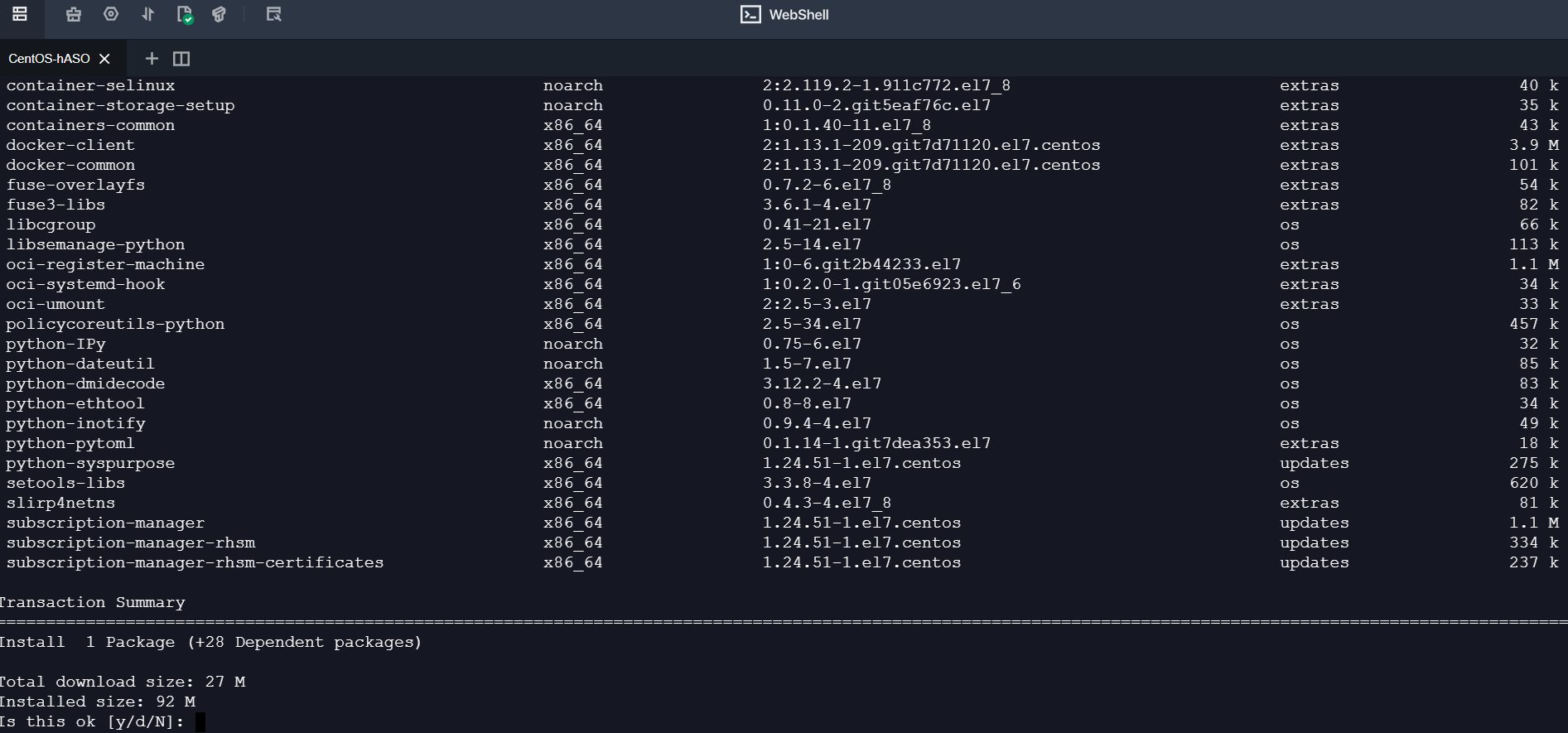
Task: Click package name python-dateutil
Action: coord(80,364)
